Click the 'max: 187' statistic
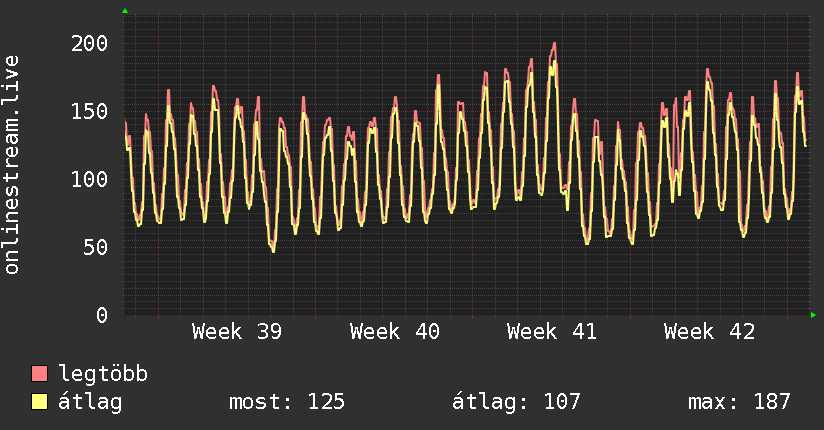This screenshot has height=430, width=824. click(x=739, y=402)
